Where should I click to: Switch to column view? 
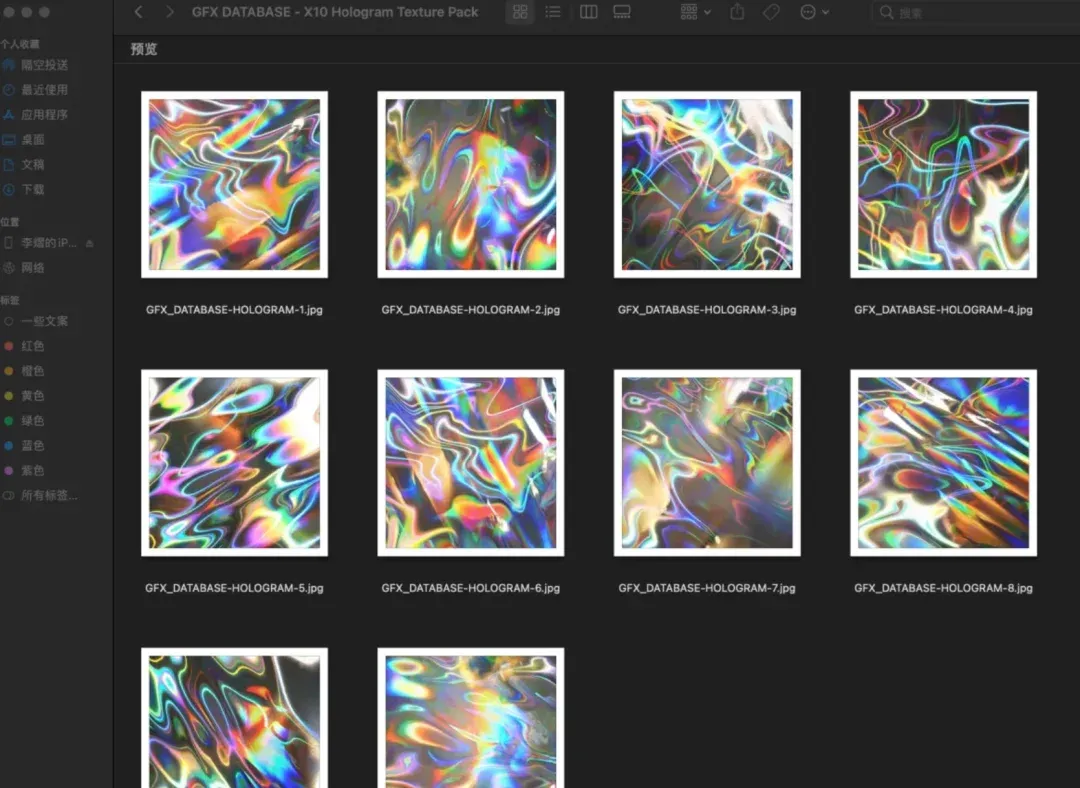click(x=588, y=12)
